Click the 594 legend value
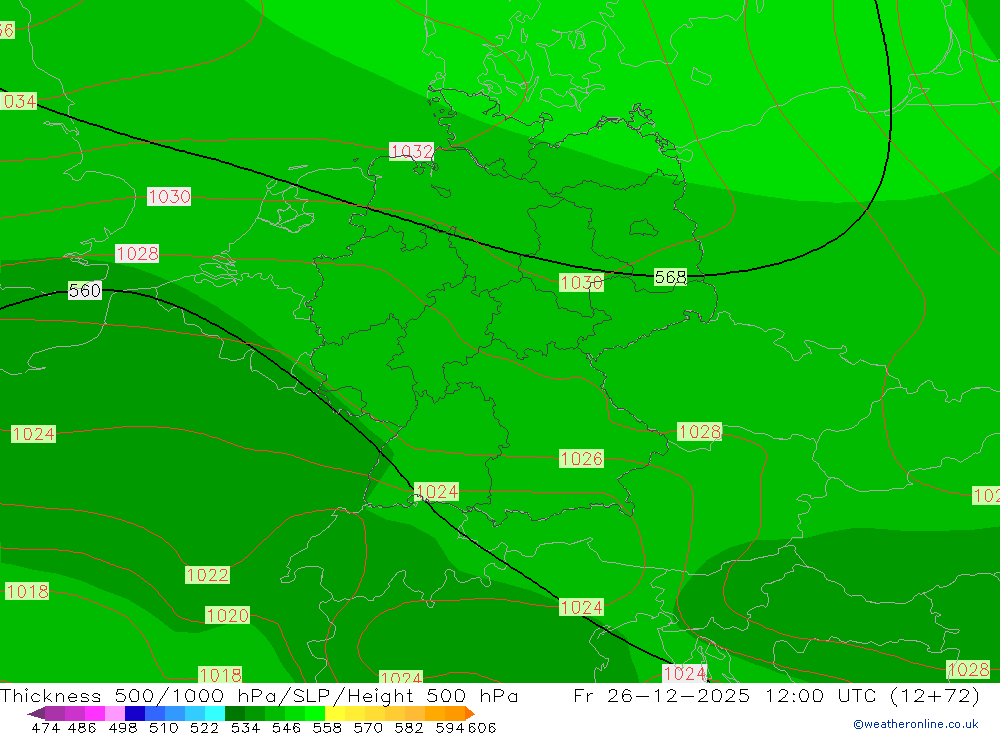The width and height of the screenshot is (1000, 733). click(450, 727)
